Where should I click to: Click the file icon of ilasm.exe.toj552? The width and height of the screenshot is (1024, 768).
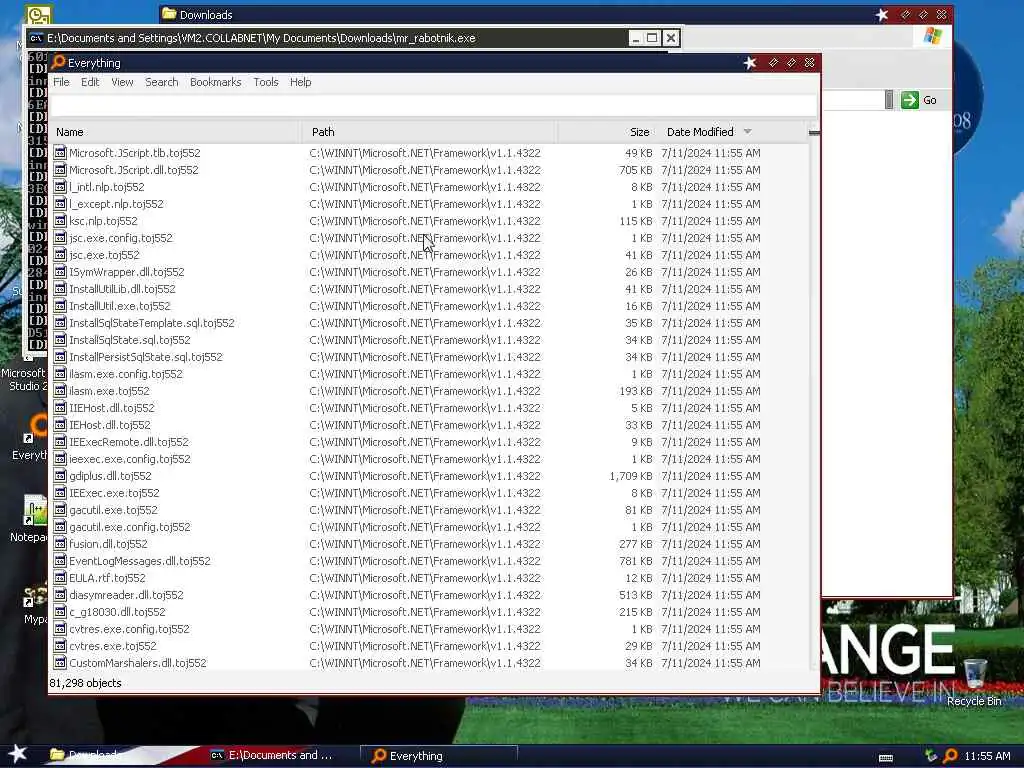click(x=60, y=391)
